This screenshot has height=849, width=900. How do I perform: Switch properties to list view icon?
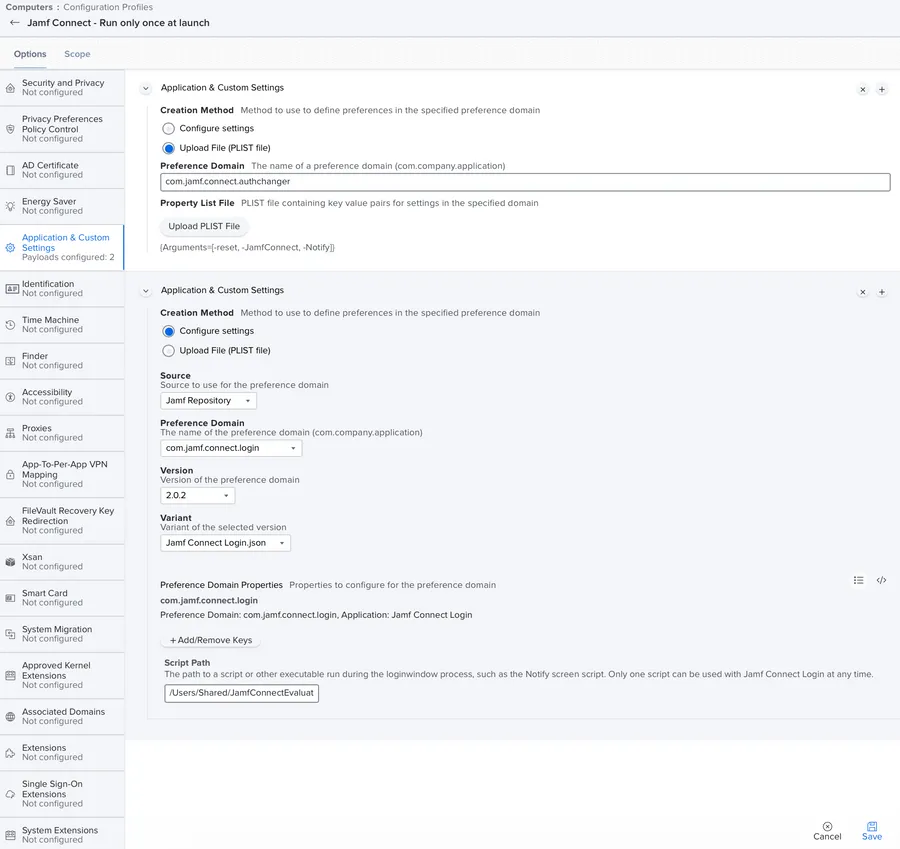(859, 580)
